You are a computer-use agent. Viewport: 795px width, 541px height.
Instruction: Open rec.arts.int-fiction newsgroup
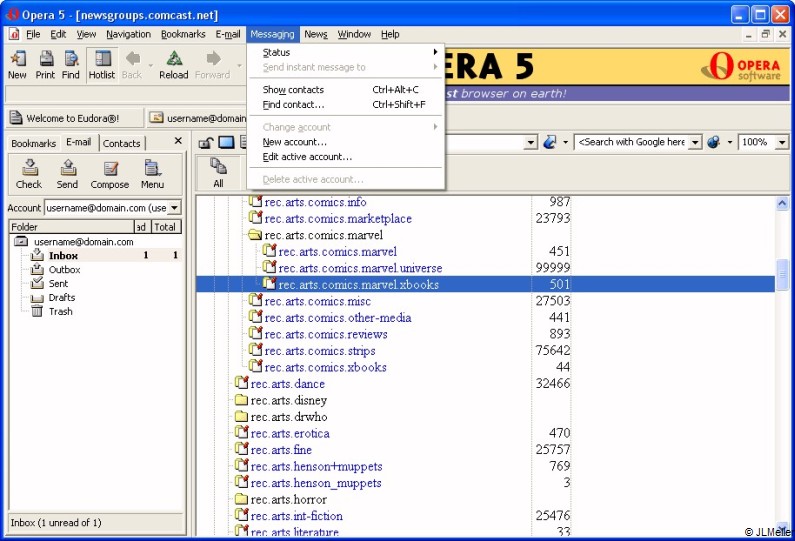coord(297,516)
